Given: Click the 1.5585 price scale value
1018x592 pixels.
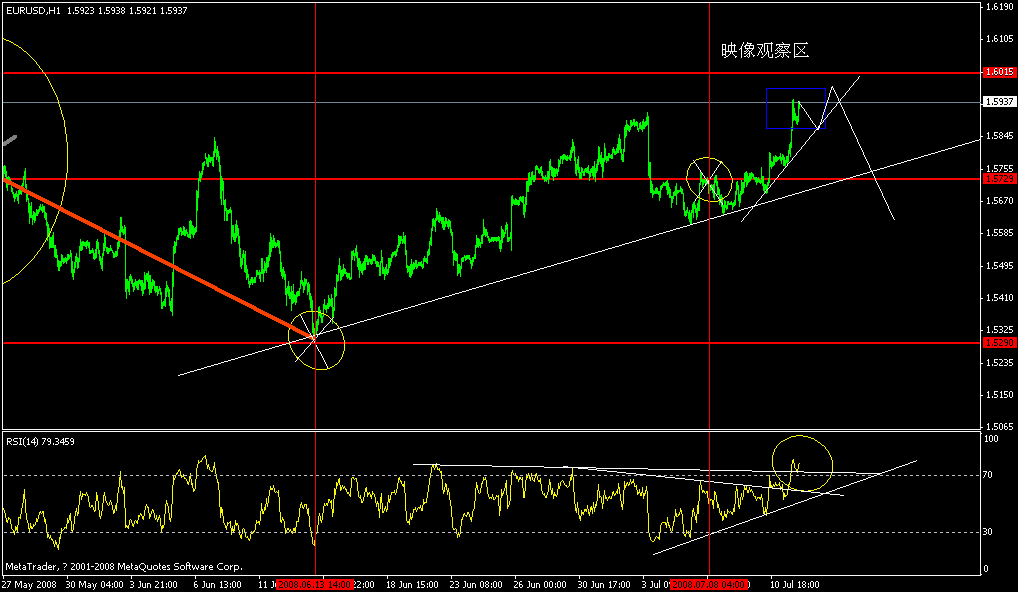Looking at the screenshot, I should point(999,233).
